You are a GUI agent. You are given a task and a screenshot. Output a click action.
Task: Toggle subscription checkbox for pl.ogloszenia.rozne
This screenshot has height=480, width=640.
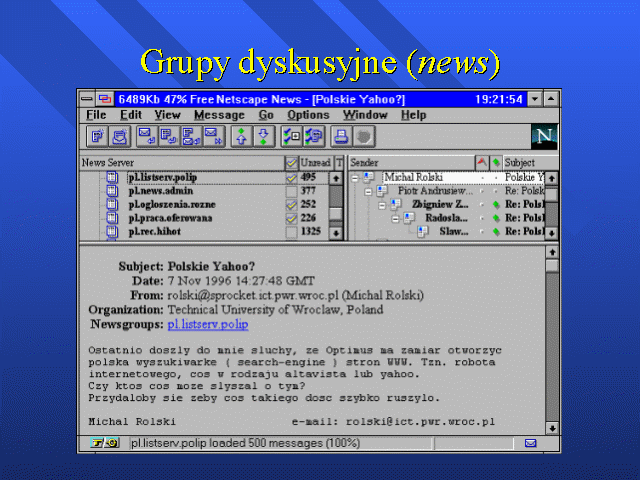pyautogui.click(x=291, y=204)
